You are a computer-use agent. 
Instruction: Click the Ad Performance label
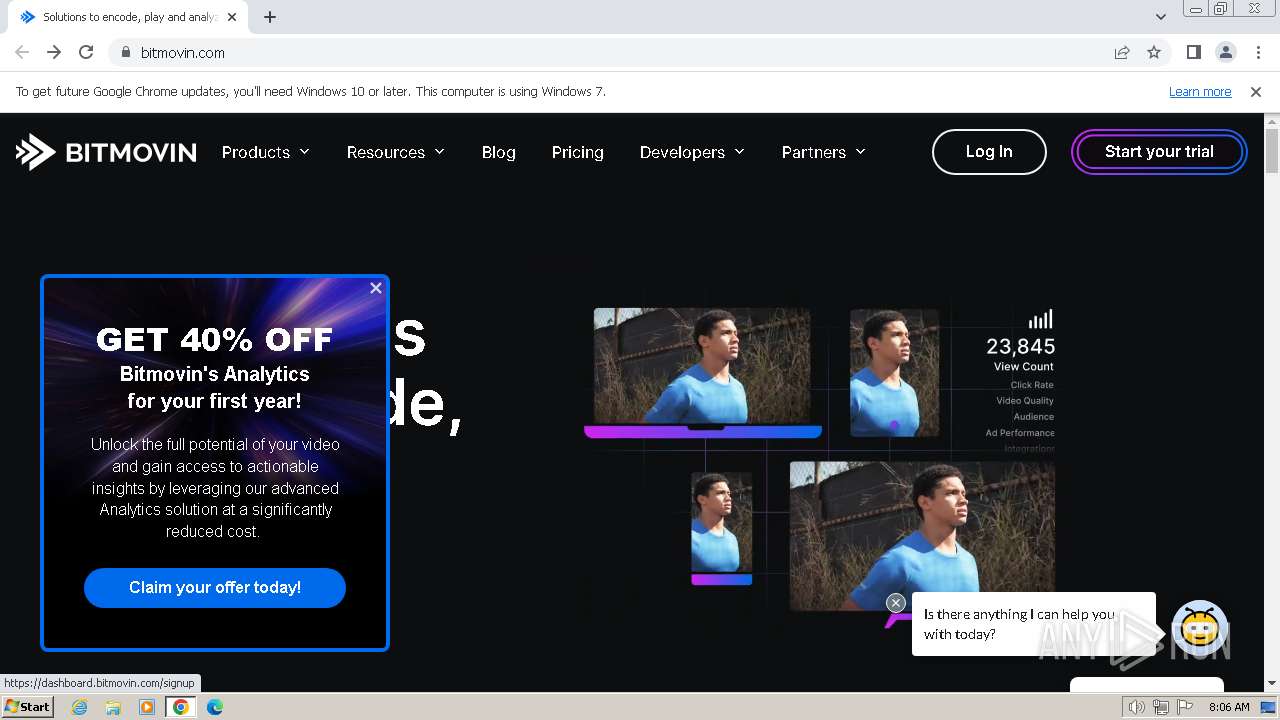tap(1020, 433)
